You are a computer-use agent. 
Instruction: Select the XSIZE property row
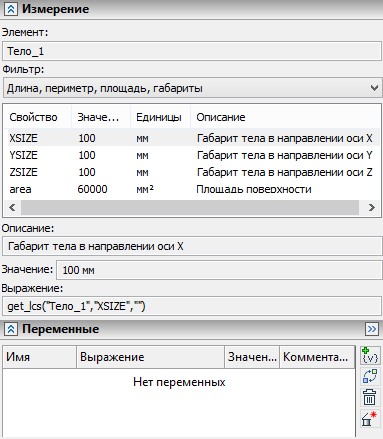(x=192, y=138)
